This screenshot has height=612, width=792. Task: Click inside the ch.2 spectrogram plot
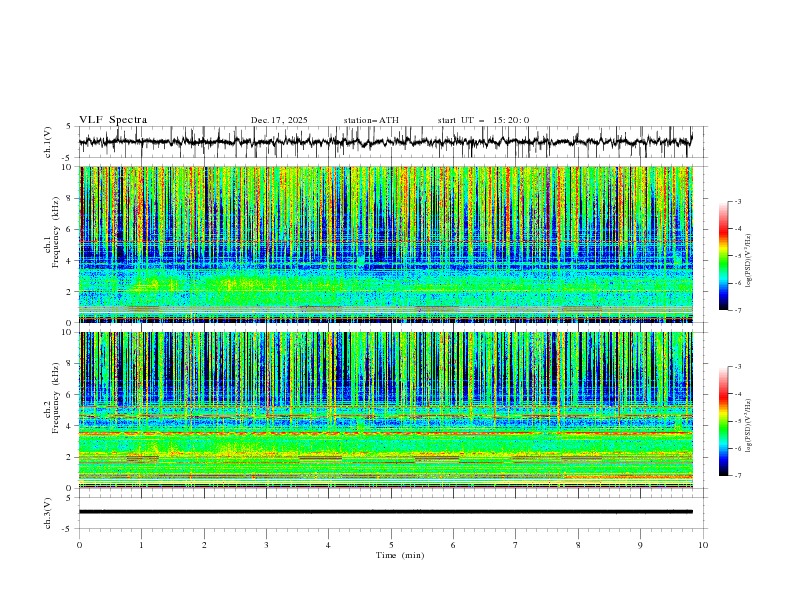point(390,409)
